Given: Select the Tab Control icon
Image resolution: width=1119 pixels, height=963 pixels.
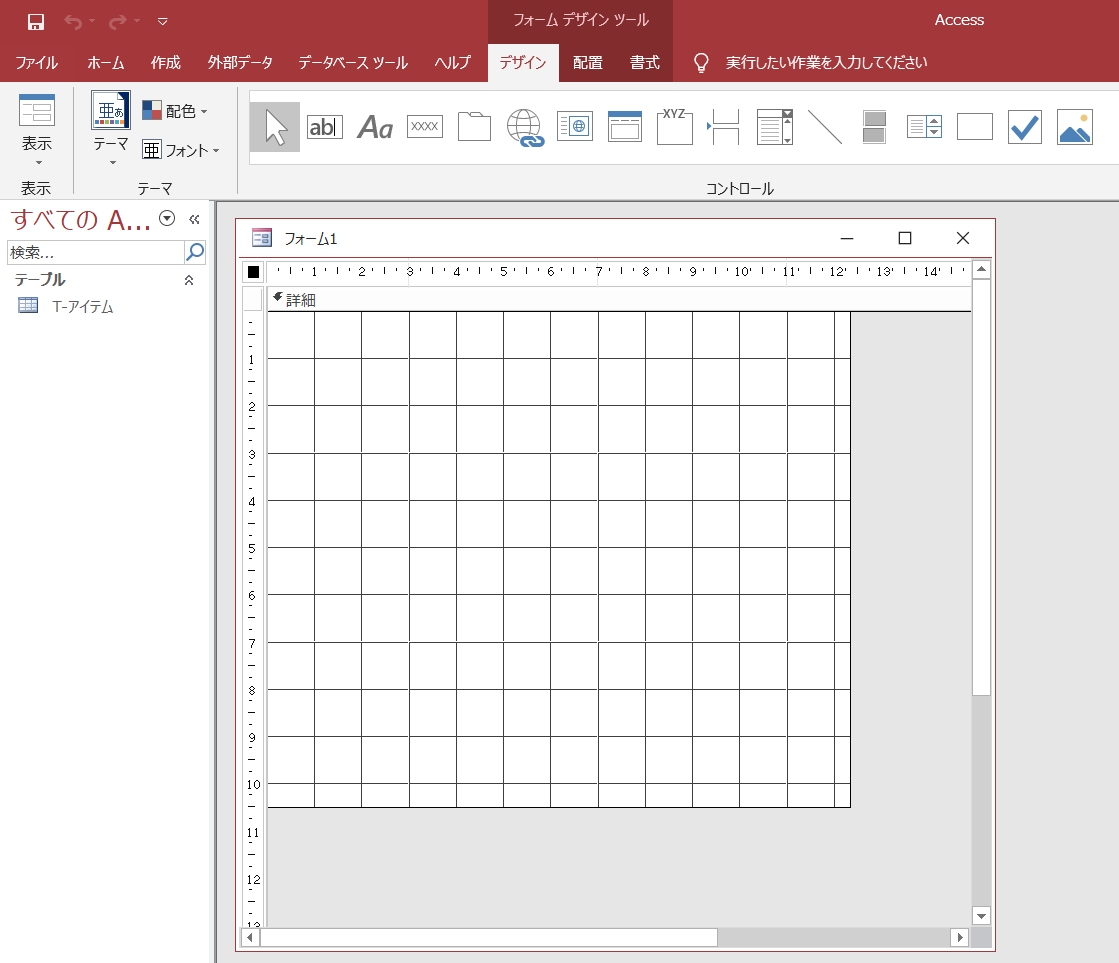Looking at the screenshot, I should (x=475, y=126).
